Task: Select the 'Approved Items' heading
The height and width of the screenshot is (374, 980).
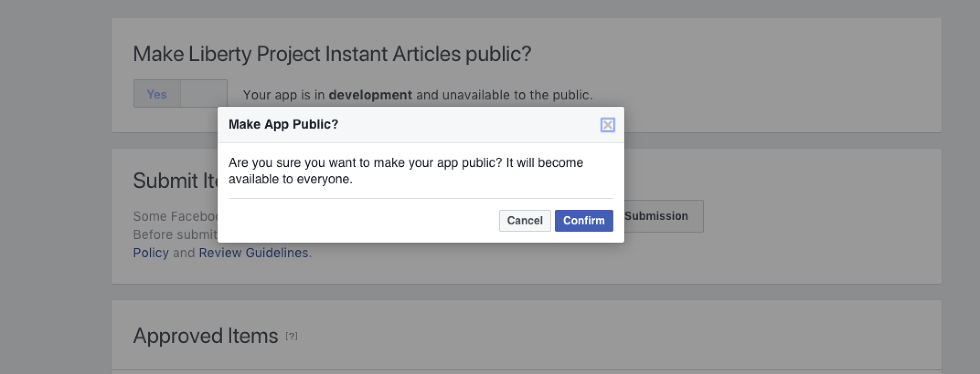Action: point(206,336)
